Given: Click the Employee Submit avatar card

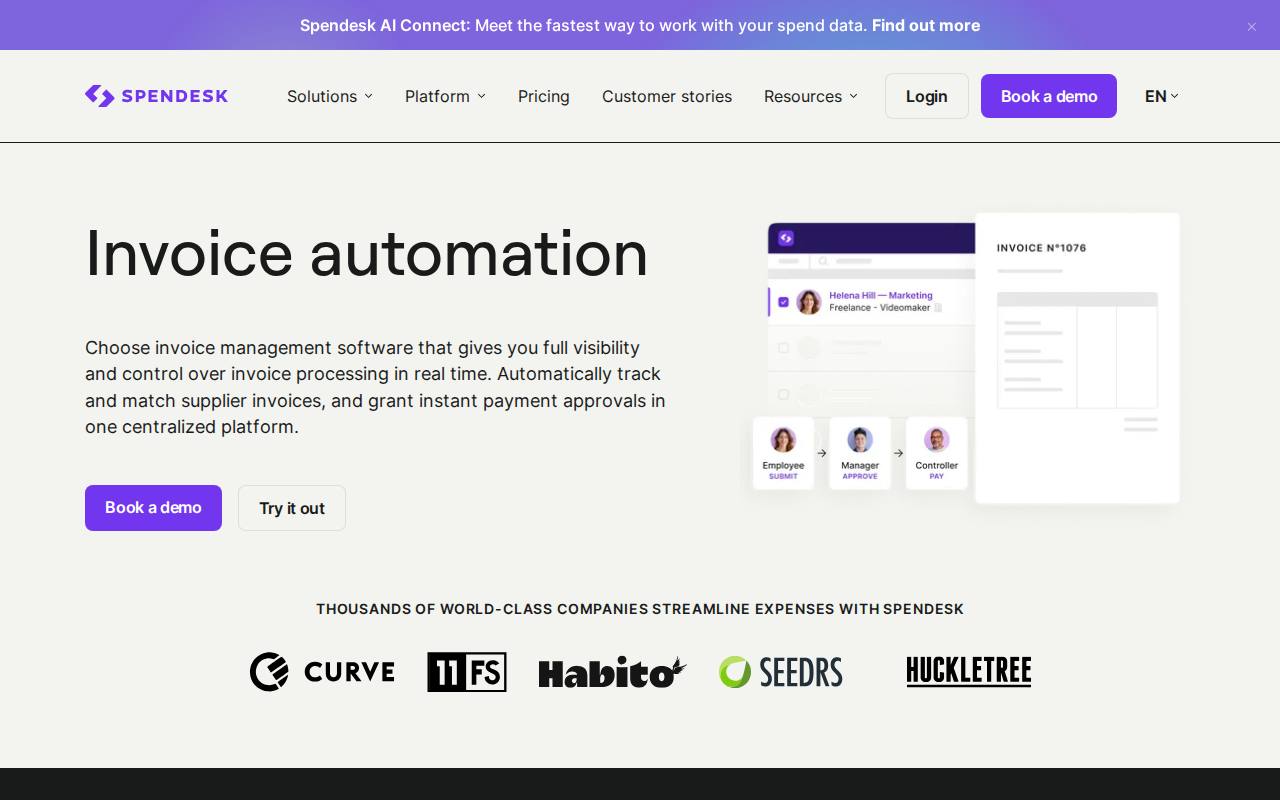Looking at the screenshot, I should tap(783, 453).
